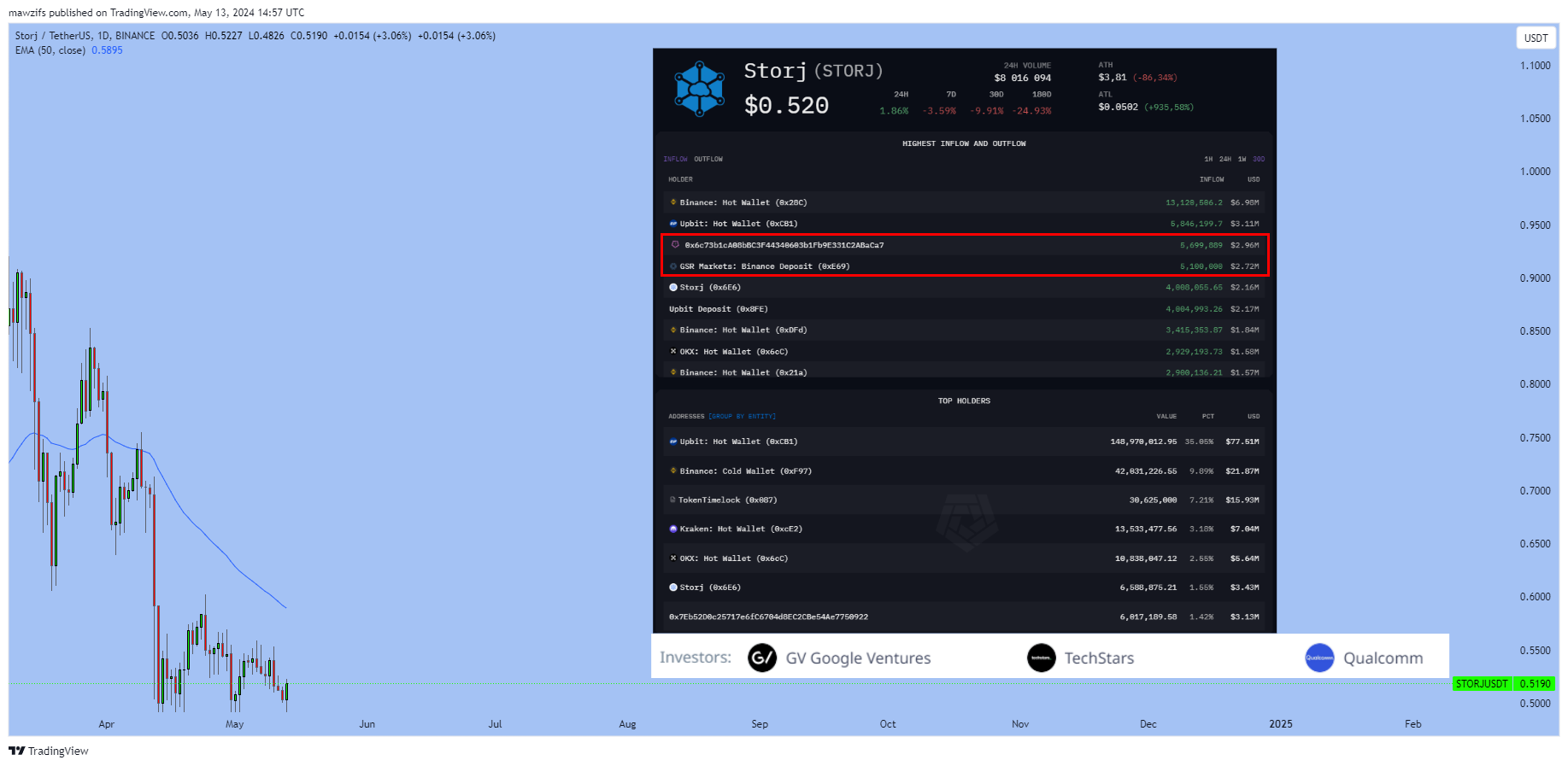Image resolution: width=1568 pixels, height=766 pixels.
Task: Select the 30D timeframe filter
Action: (x=1259, y=159)
